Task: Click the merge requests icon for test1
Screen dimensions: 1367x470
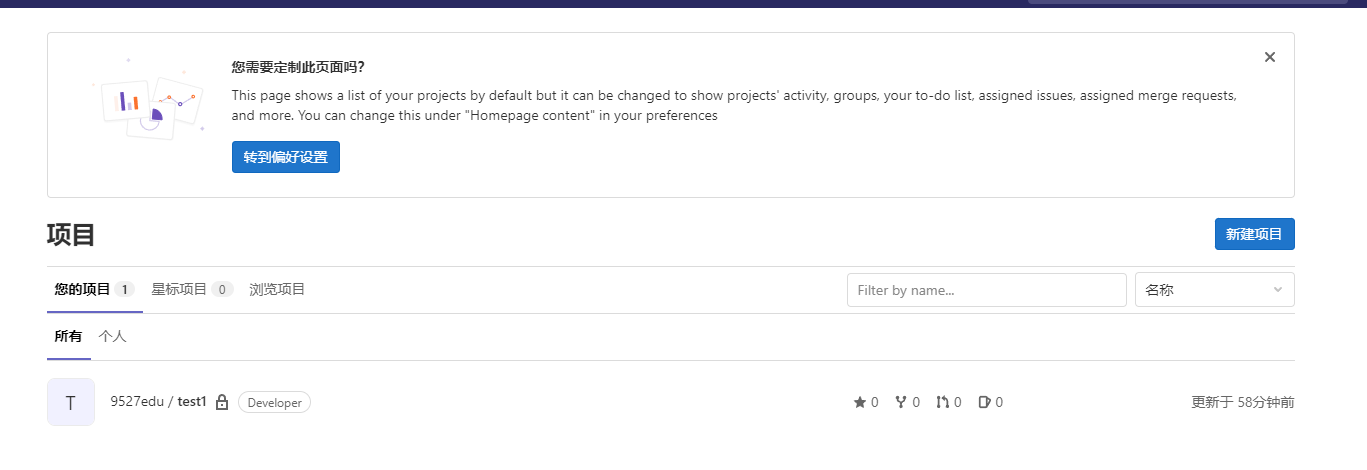Action: [x=942, y=402]
